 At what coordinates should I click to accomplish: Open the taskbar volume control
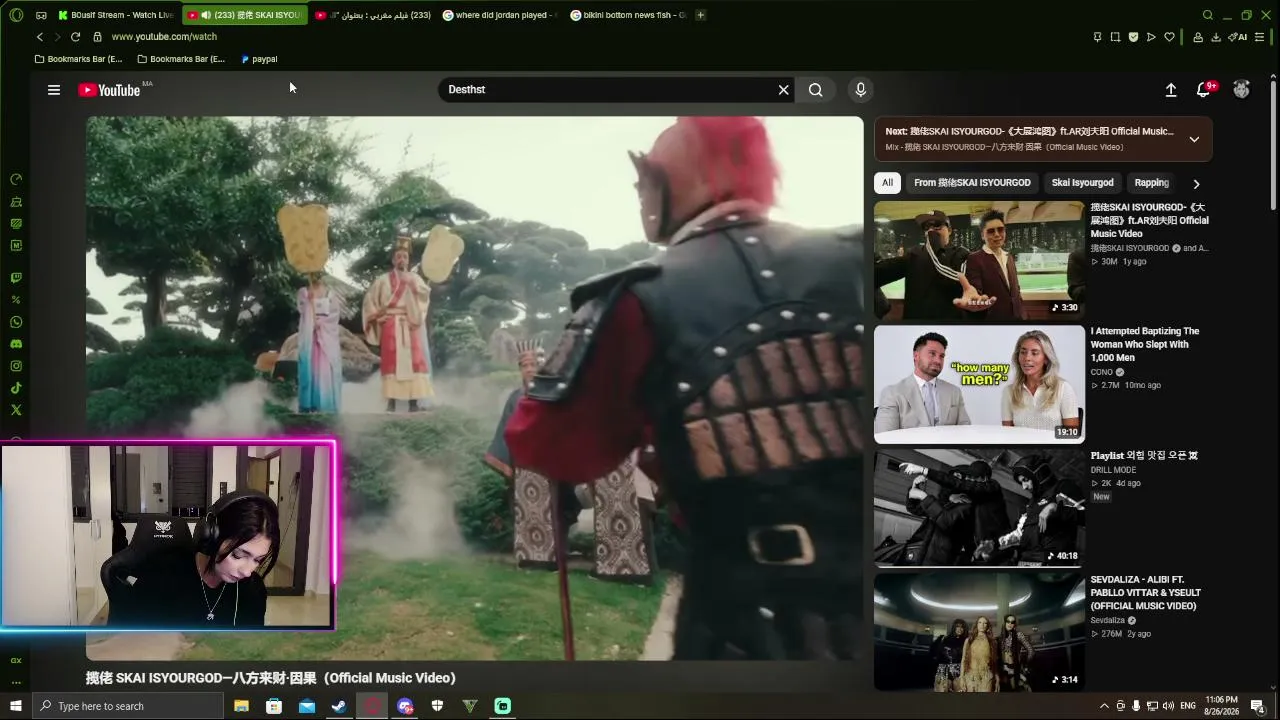point(1169,706)
